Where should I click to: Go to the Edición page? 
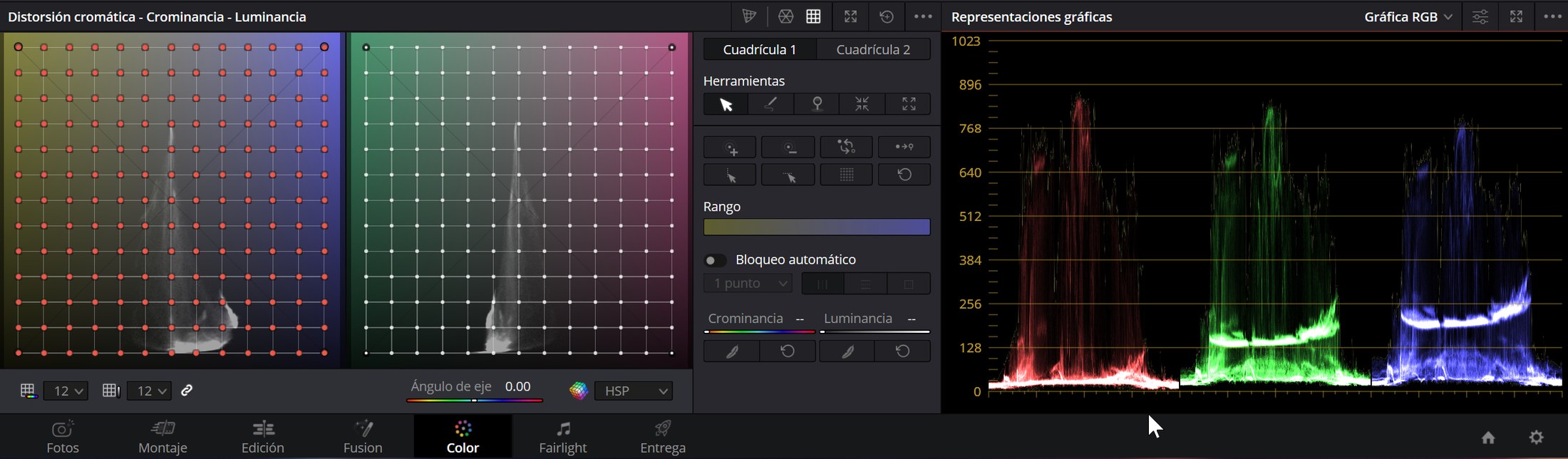tap(263, 437)
